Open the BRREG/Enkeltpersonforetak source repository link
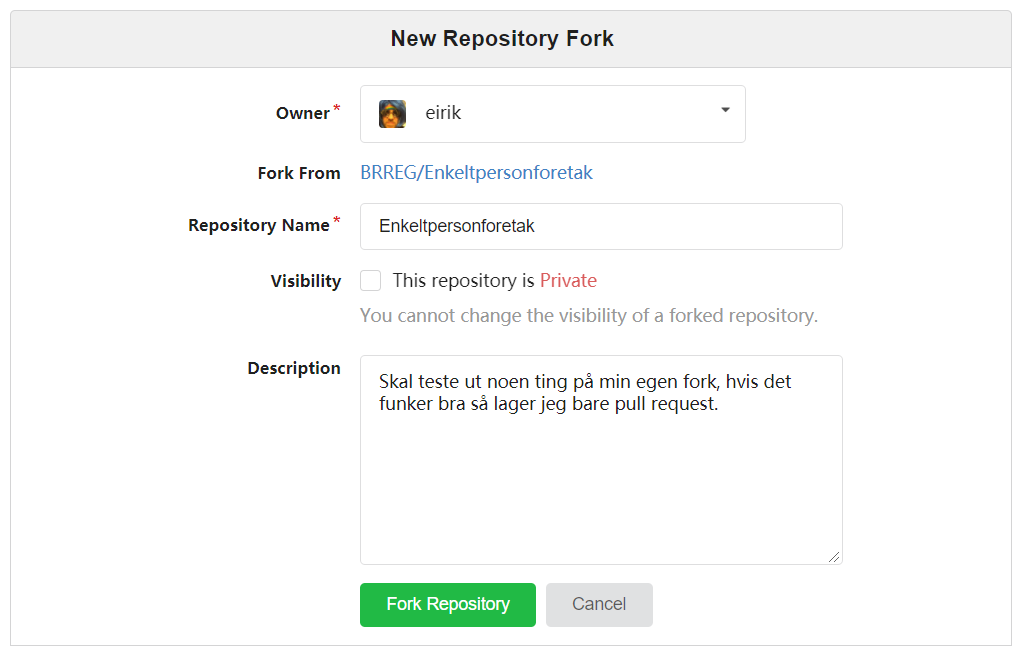 pos(476,172)
